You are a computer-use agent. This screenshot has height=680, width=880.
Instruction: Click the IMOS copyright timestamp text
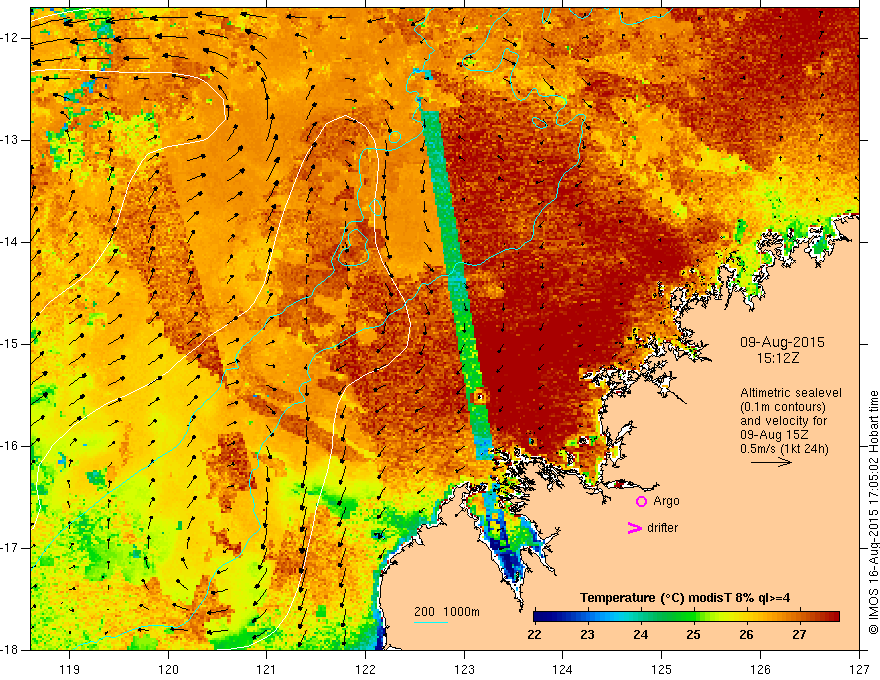coord(873,513)
